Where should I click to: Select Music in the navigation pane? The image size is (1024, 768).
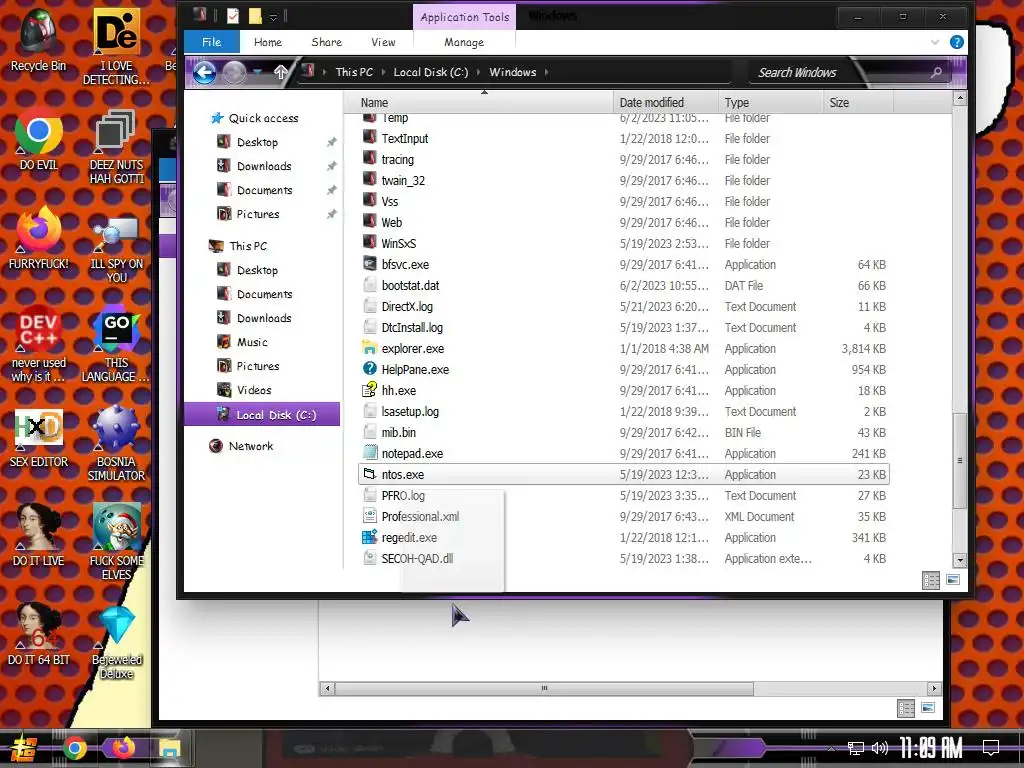pyautogui.click(x=252, y=342)
